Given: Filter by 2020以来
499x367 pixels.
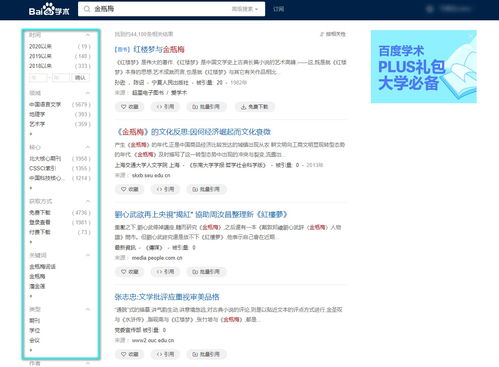Looking at the screenshot, I should click(40, 46).
